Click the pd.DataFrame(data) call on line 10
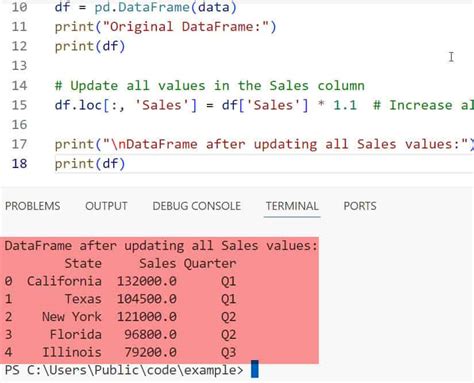 pyautogui.click(x=166, y=7)
